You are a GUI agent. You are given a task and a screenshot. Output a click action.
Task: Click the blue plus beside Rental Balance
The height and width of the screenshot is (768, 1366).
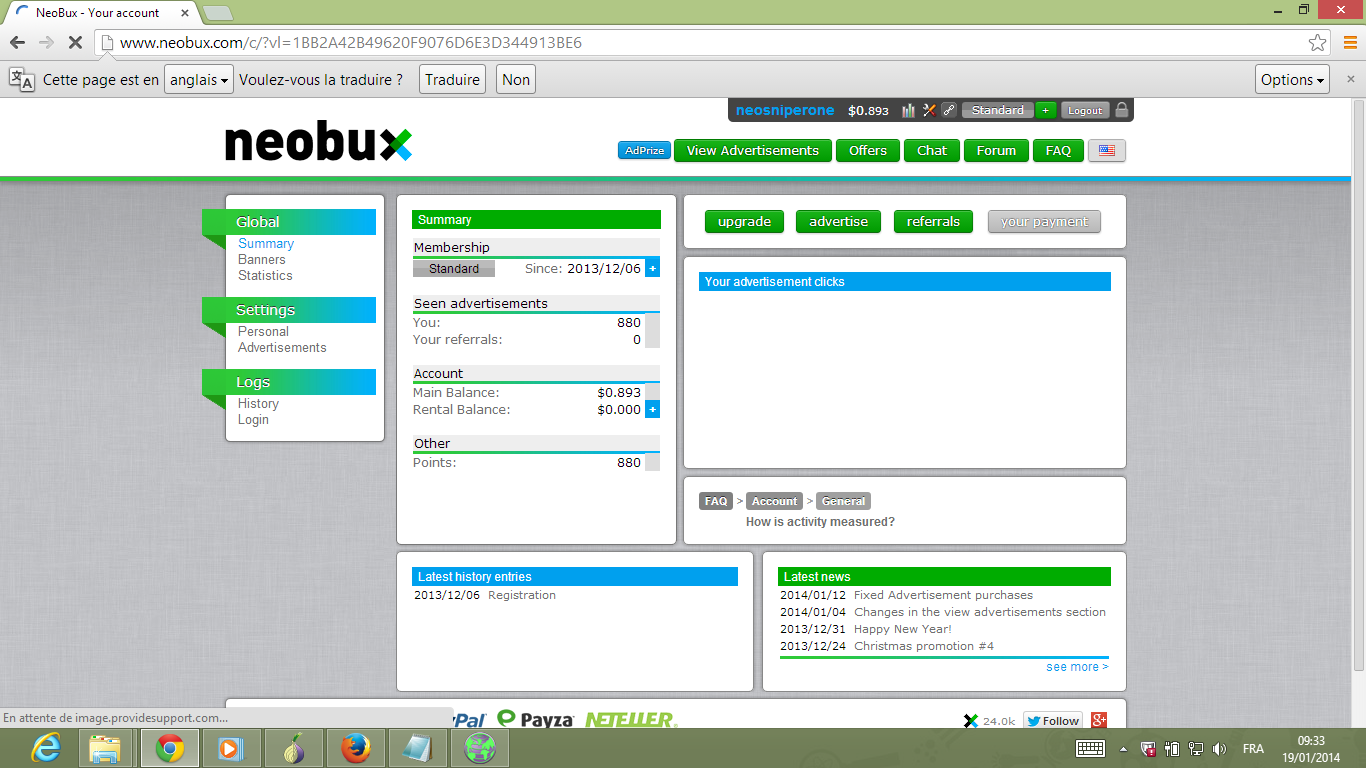point(652,409)
